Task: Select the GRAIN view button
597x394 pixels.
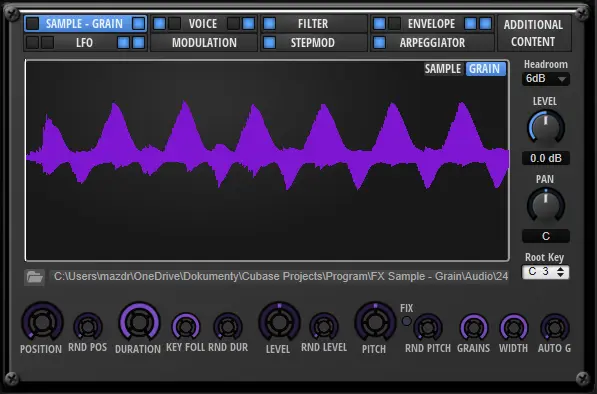Action: [x=485, y=69]
